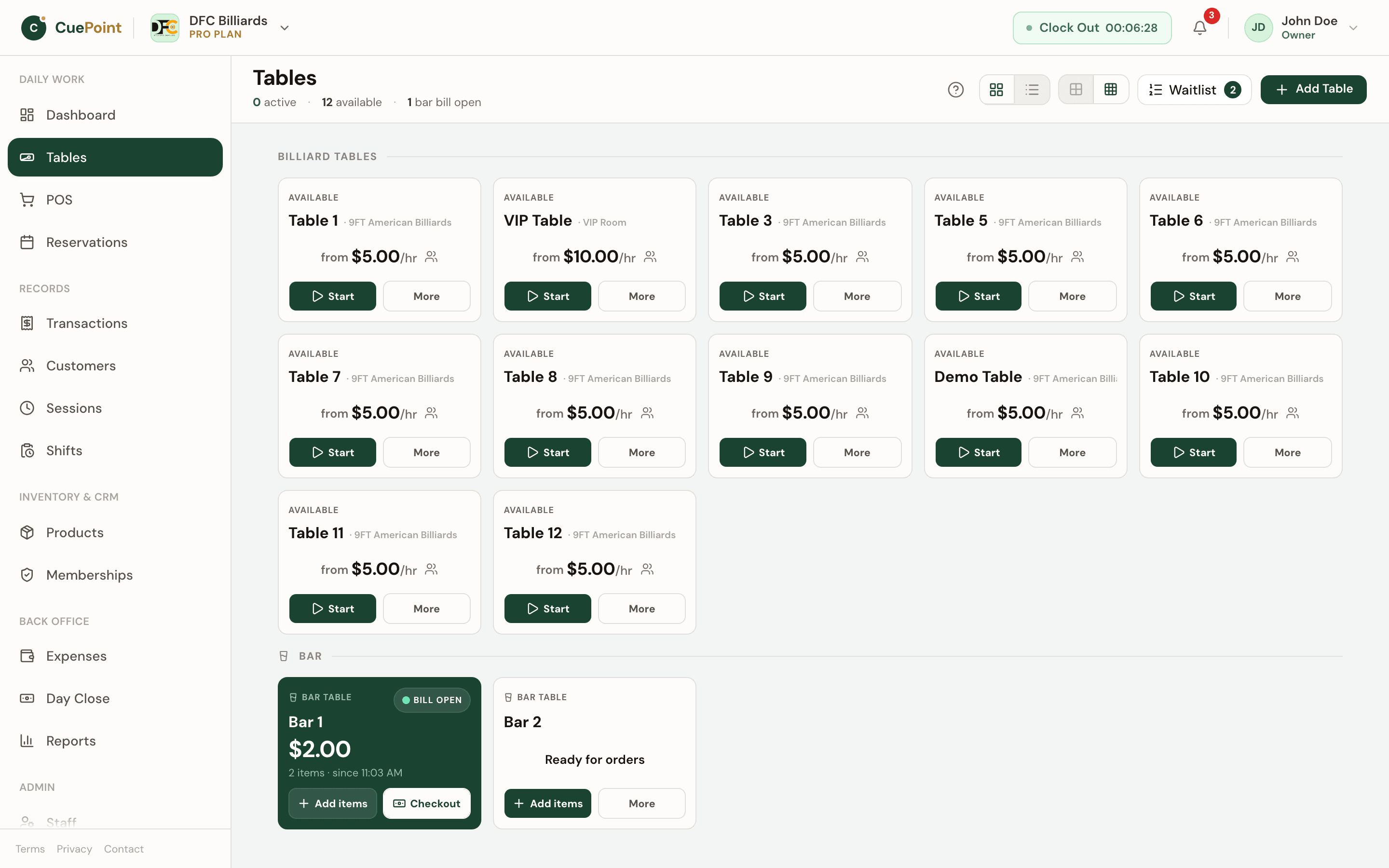Click the Day Close cash icon

tap(27, 699)
